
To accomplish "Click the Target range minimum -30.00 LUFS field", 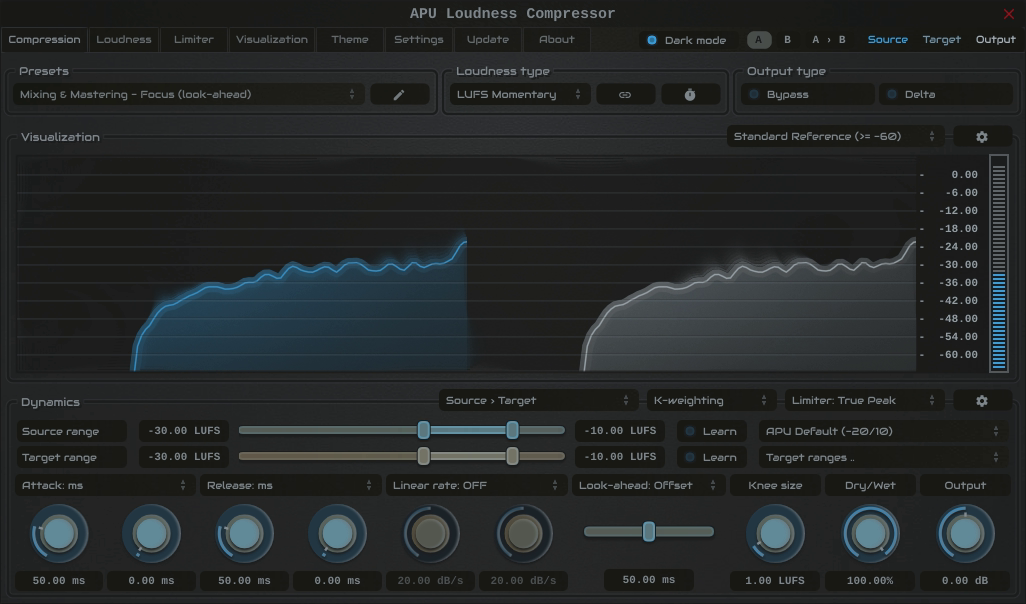I will click(x=184, y=457).
